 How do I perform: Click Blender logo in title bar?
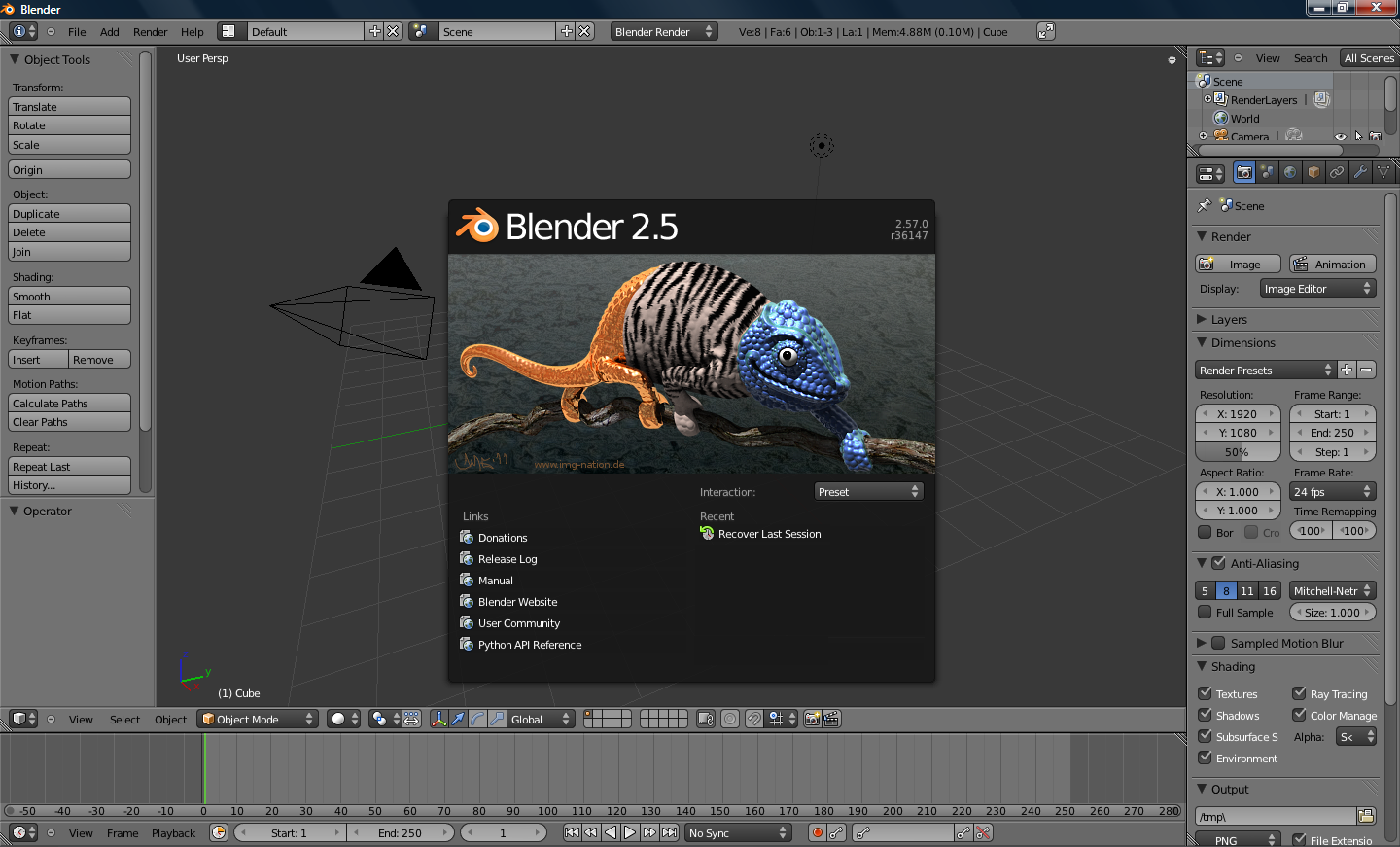coord(9,9)
